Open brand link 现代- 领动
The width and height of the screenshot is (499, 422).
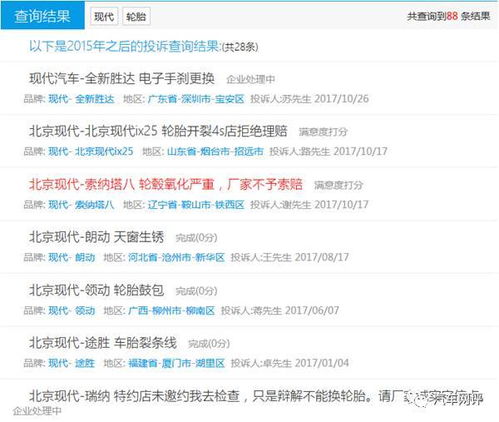(72, 311)
